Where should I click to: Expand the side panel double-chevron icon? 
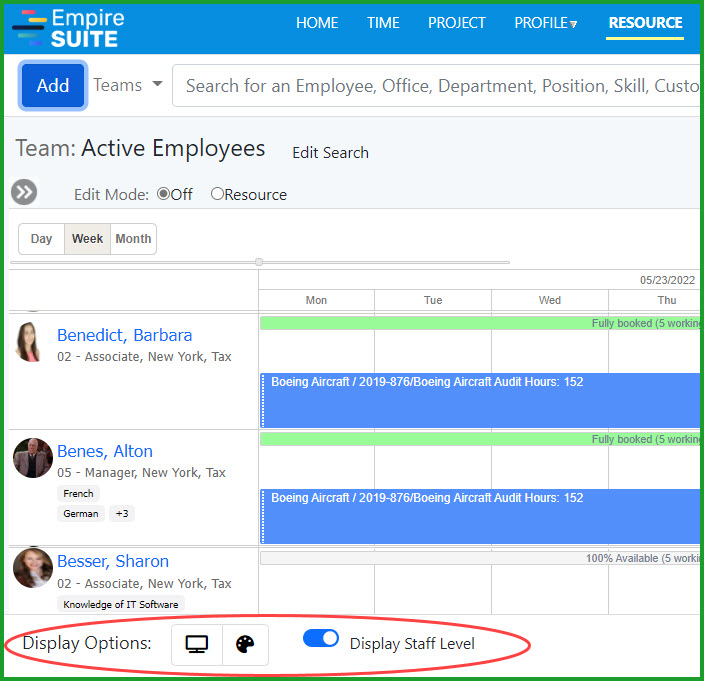[x=24, y=192]
